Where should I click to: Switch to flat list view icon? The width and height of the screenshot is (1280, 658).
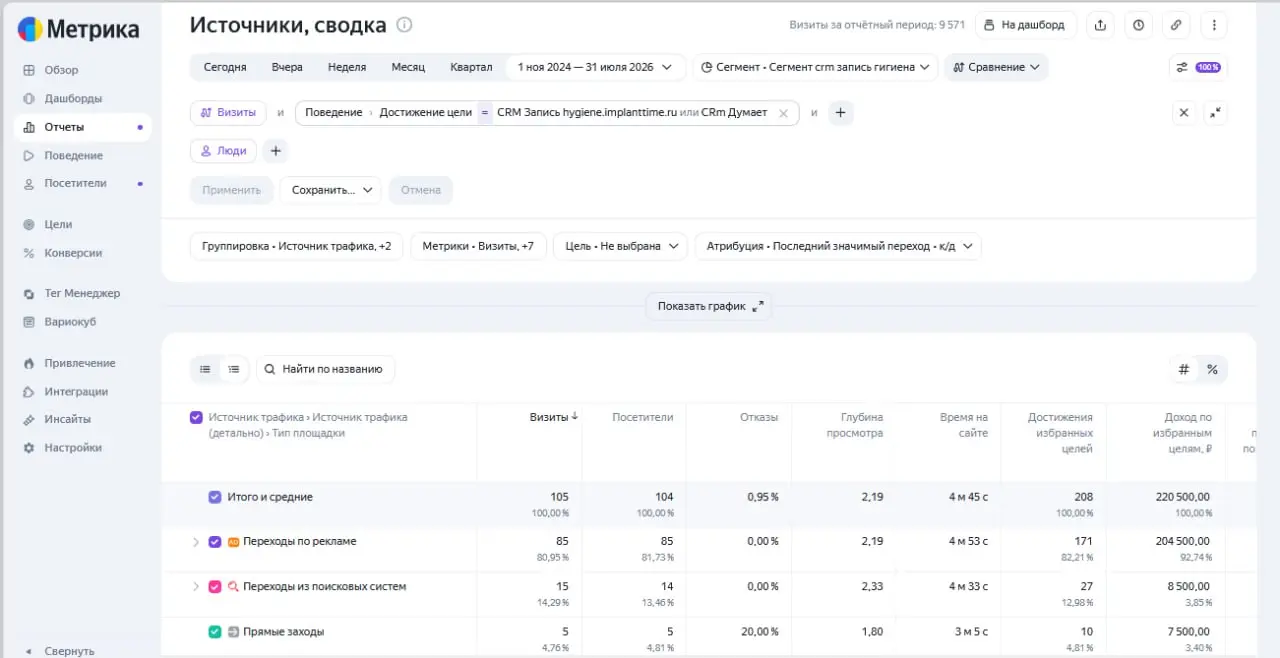(x=205, y=369)
